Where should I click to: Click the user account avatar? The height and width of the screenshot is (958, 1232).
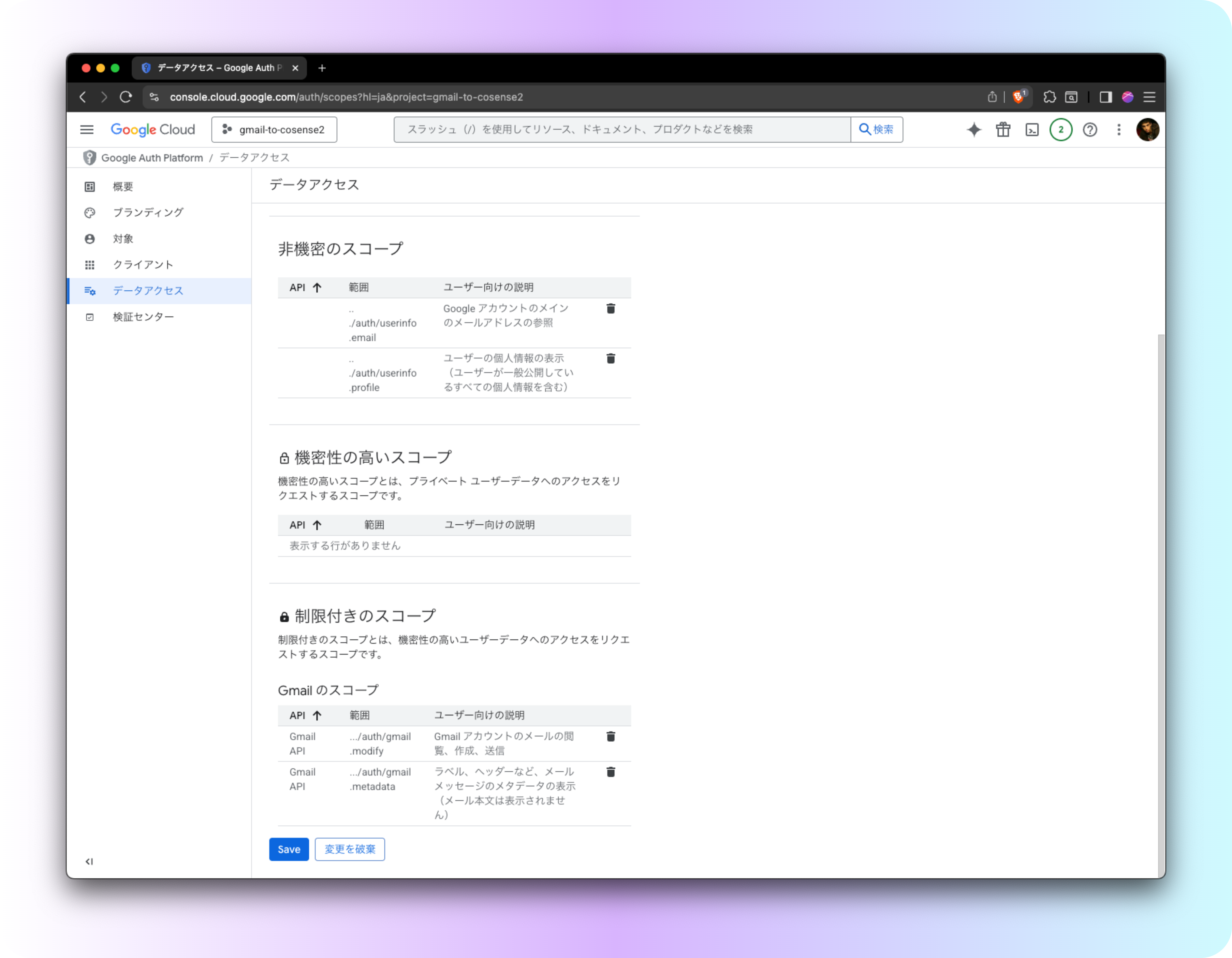coord(1147,130)
